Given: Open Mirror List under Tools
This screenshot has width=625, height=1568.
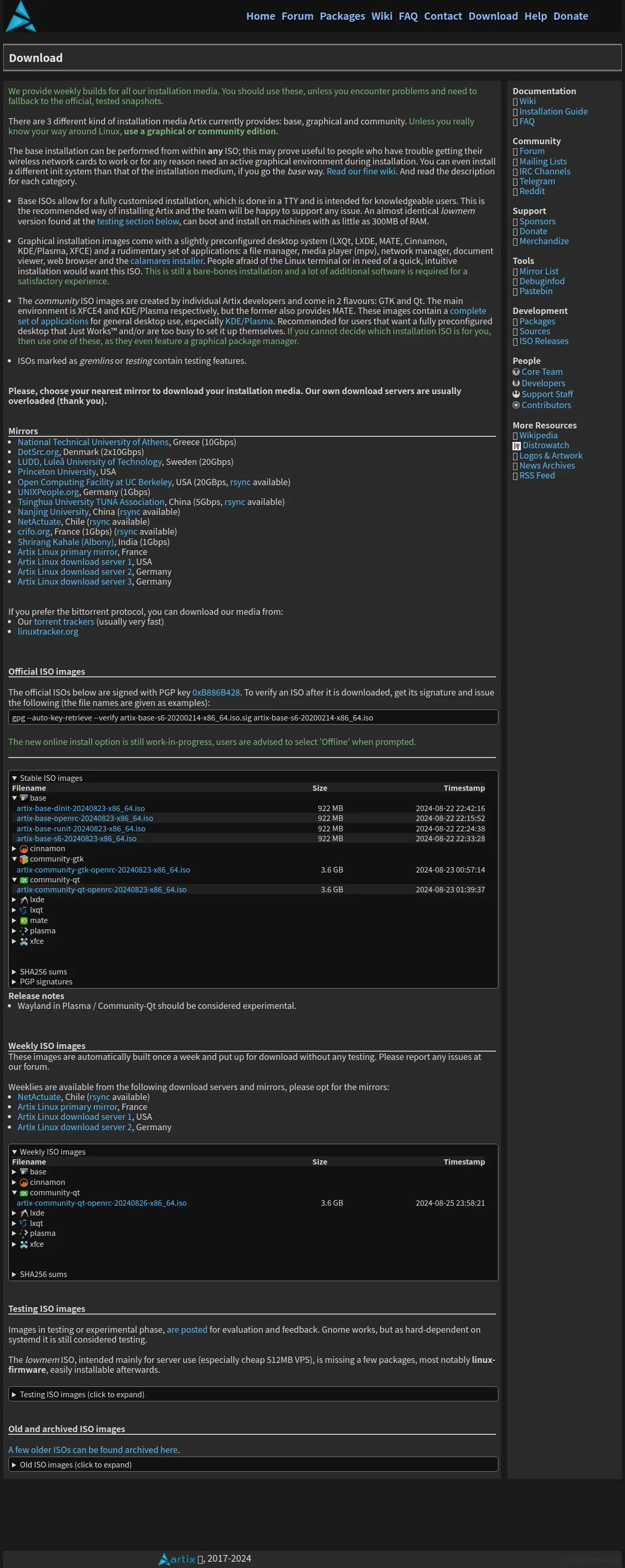Looking at the screenshot, I should point(539,271).
